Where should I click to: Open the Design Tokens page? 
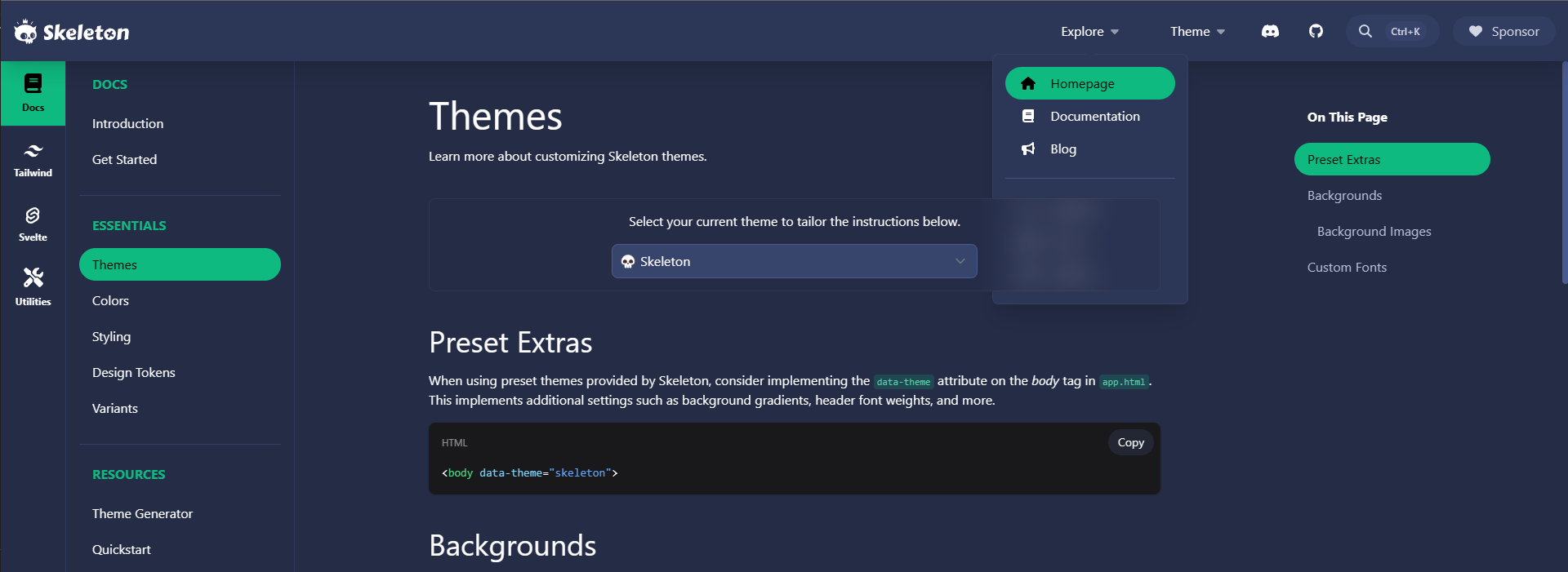tap(180, 372)
